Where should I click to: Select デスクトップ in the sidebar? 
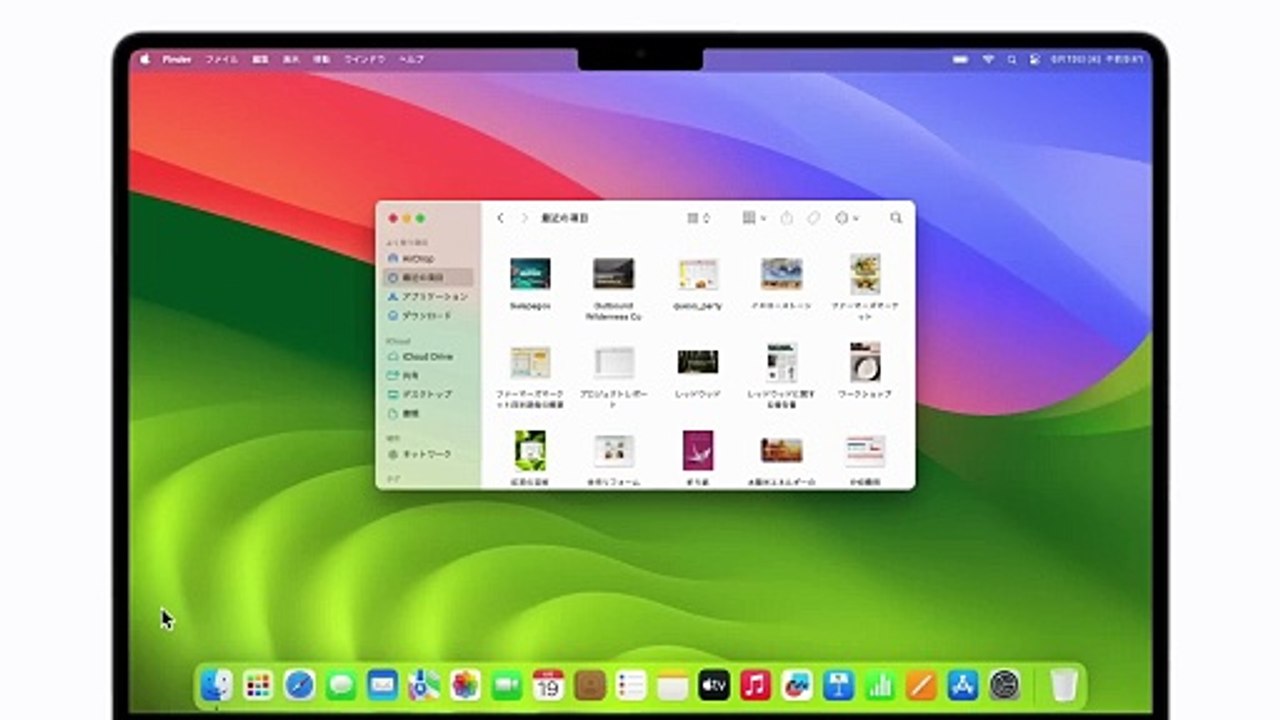(x=428, y=395)
